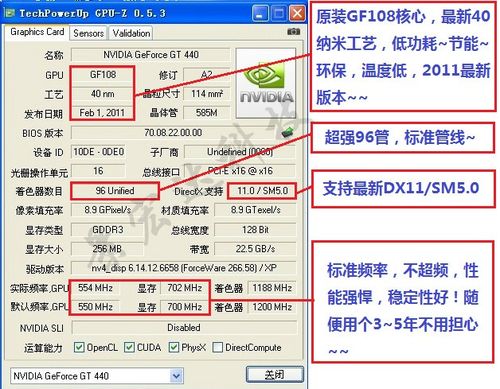
Task: Click the Undefined subvendor field
Action: click(x=240, y=152)
